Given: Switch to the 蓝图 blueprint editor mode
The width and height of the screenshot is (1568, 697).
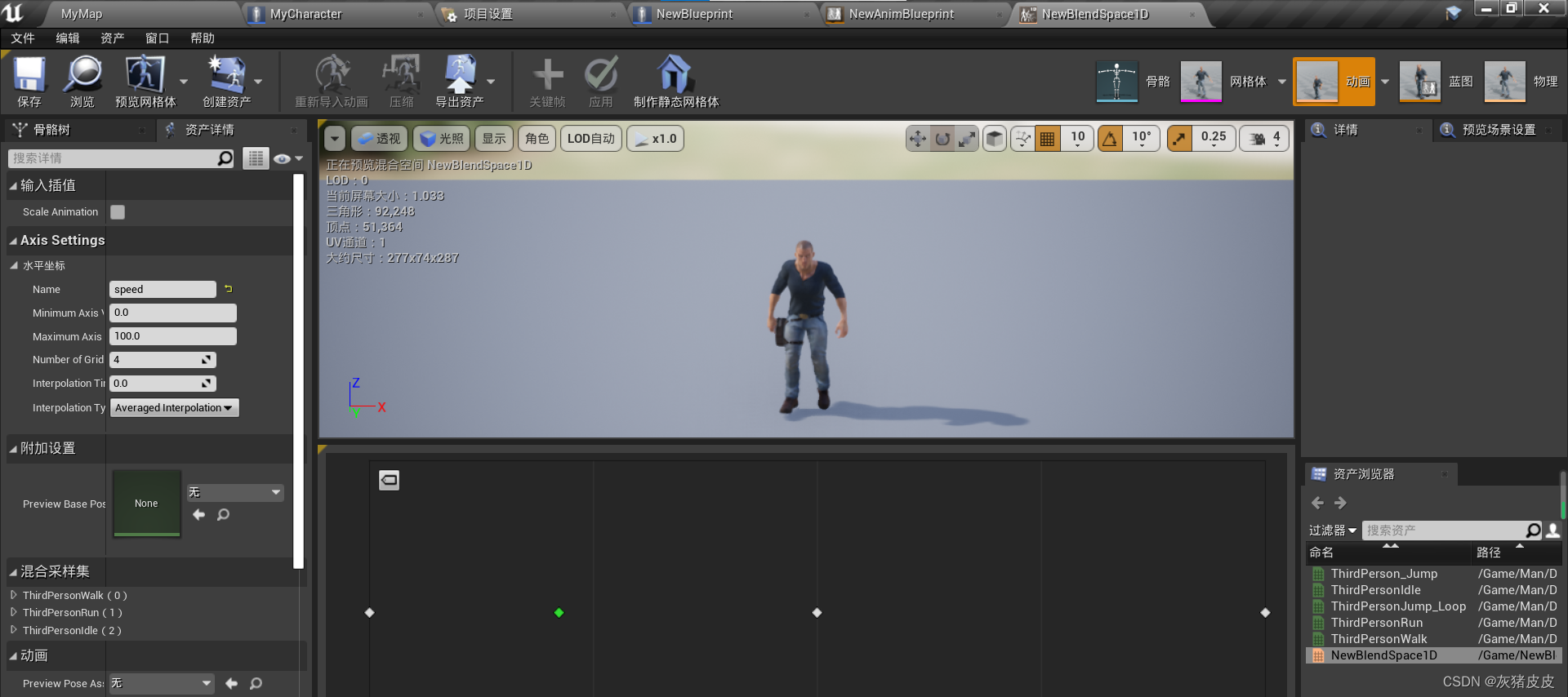Looking at the screenshot, I should click(x=1437, y=82).
